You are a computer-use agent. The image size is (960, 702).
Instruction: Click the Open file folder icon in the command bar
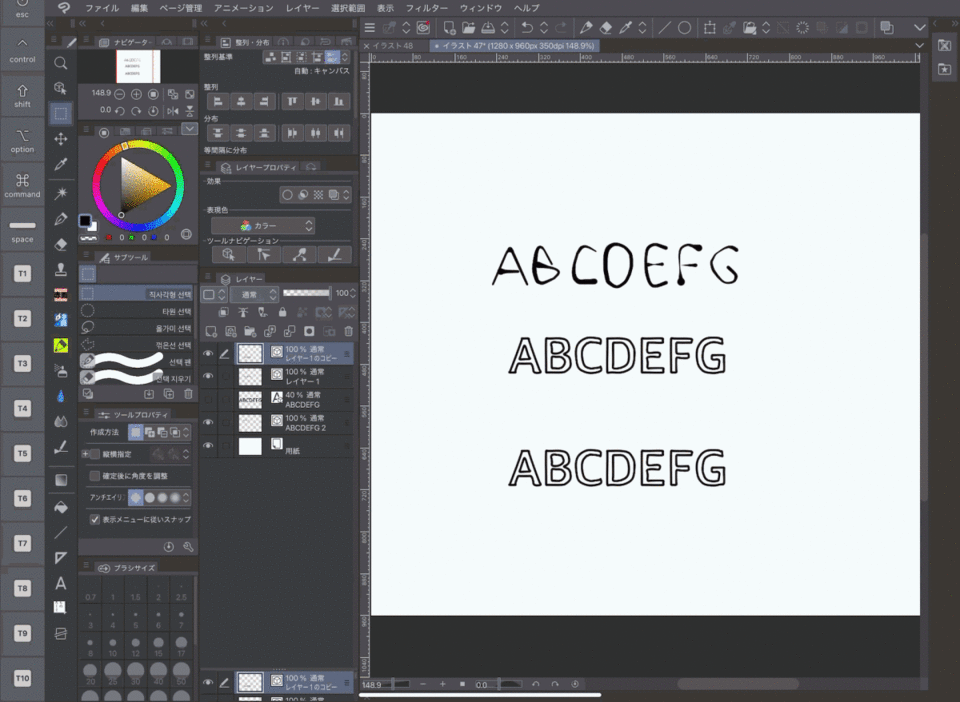468,28
